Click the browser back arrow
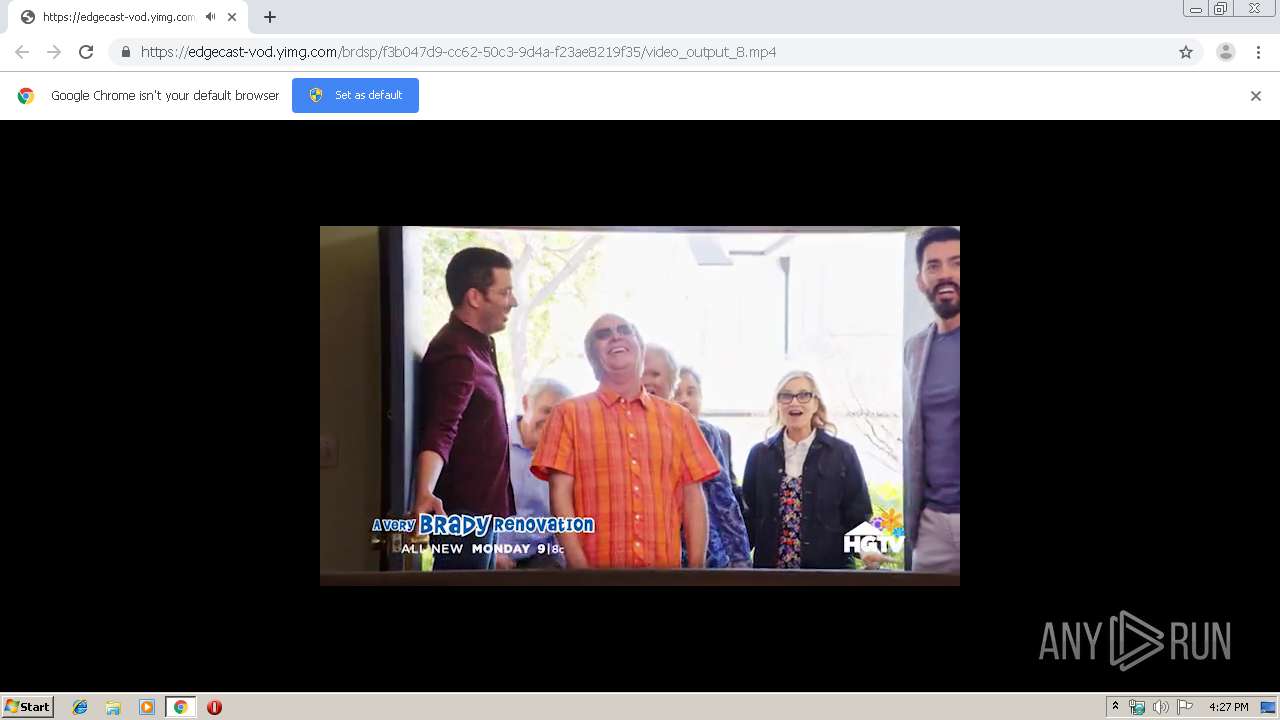The image size is (1280, 720). [22, 52]
